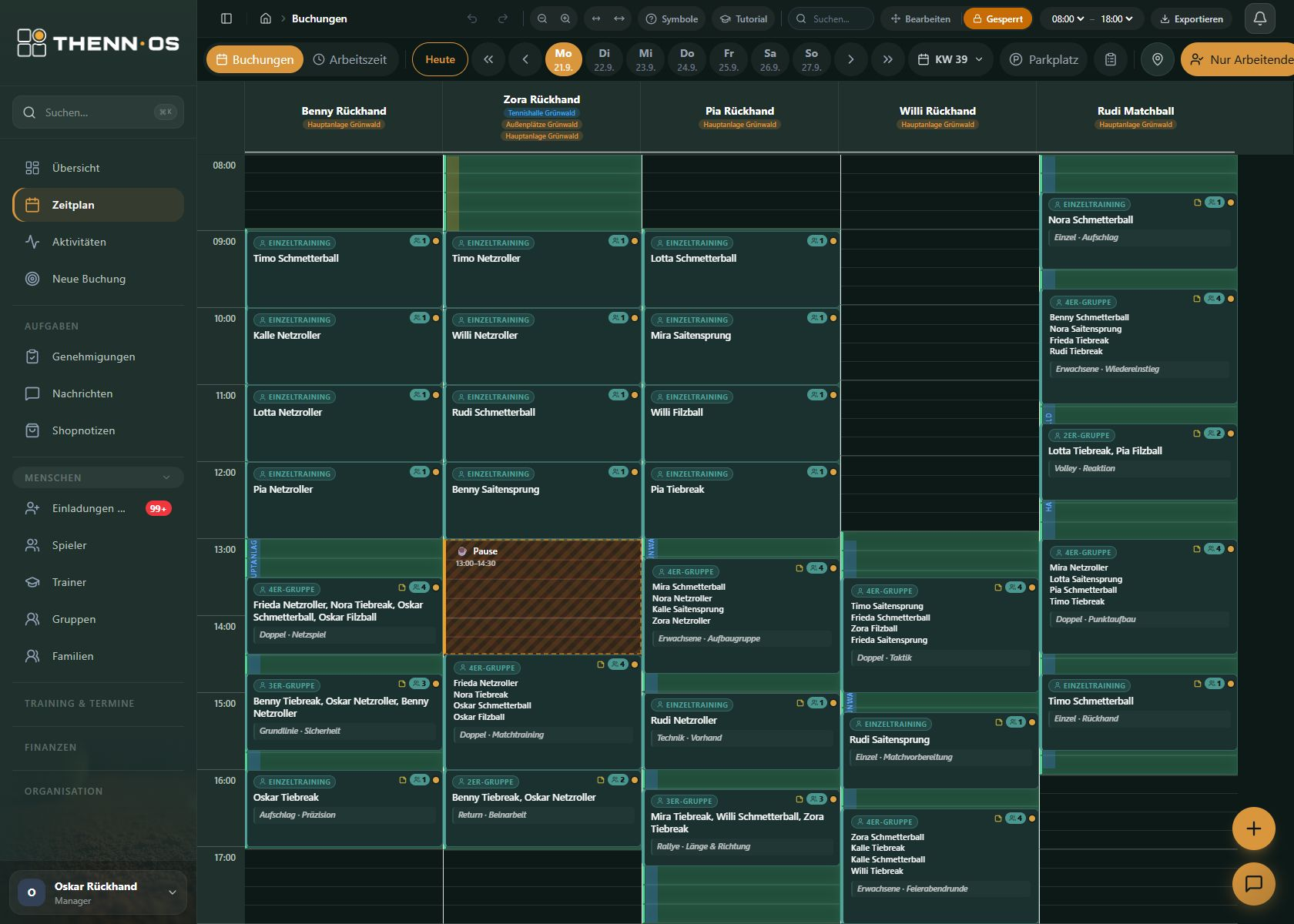This screenshot has width=1294, height=924.
Task: Go to home breadcrumb icon
Action: 266,18
